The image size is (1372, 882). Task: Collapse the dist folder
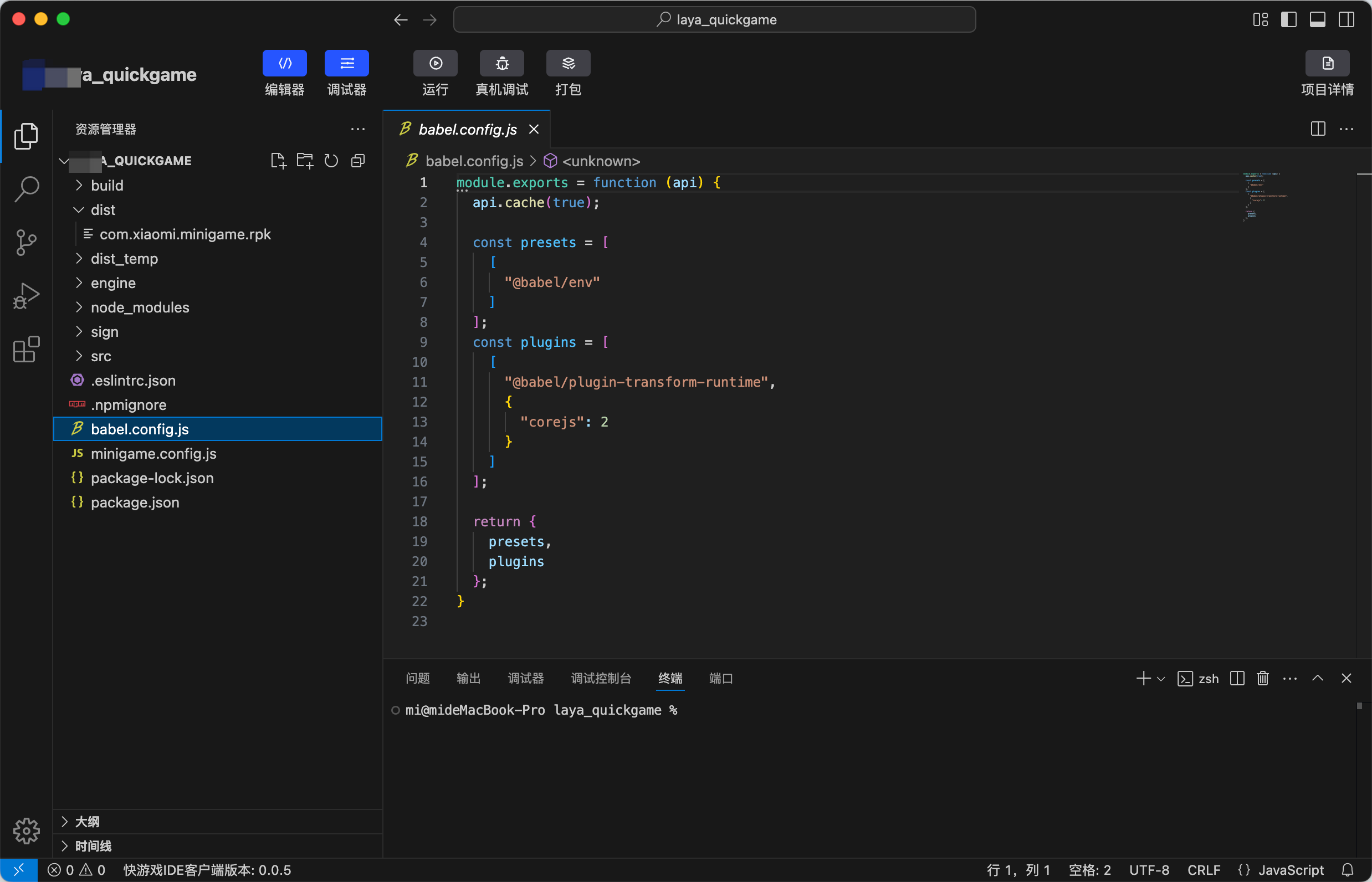(x=103, y=210)
